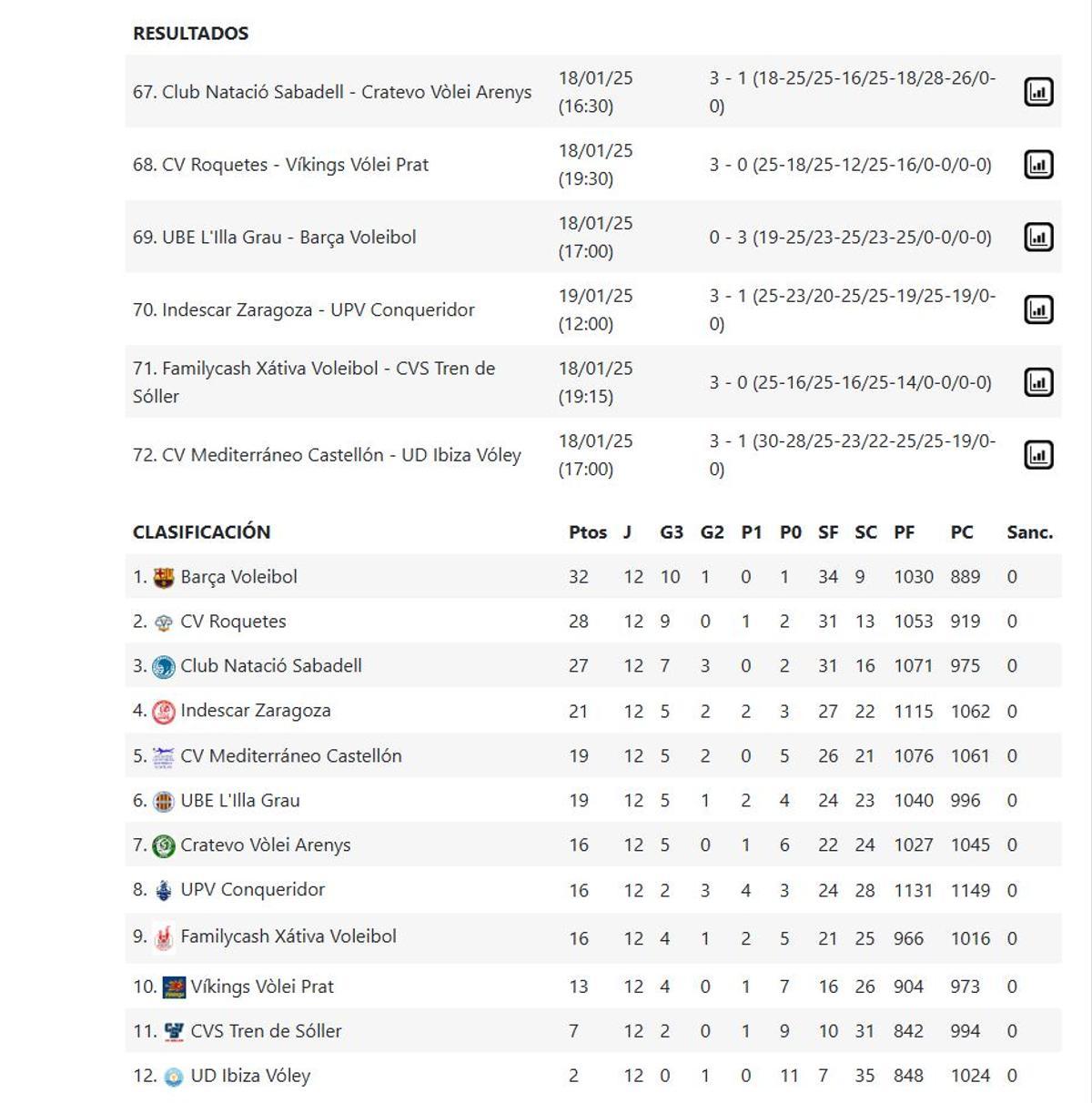Open statistics for Familycash Xátiva match
1092x1103 pixels.
1038,381
